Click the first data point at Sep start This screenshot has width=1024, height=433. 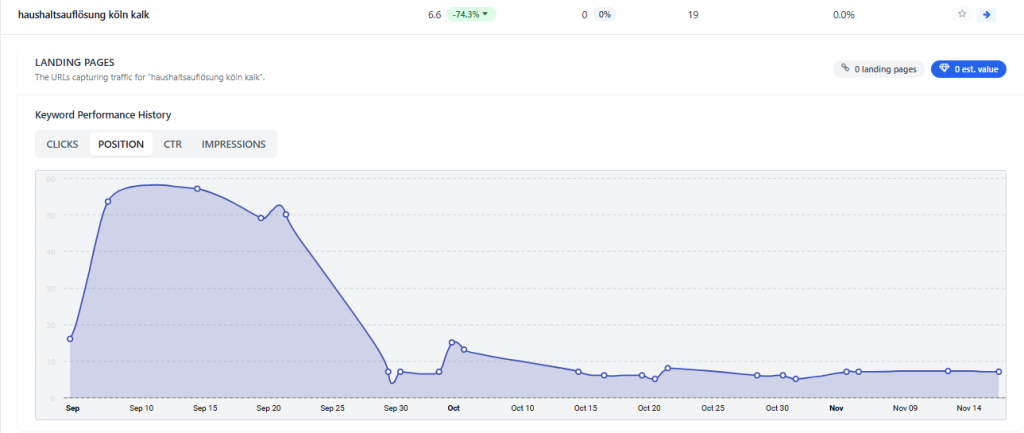tap(70, 339)
